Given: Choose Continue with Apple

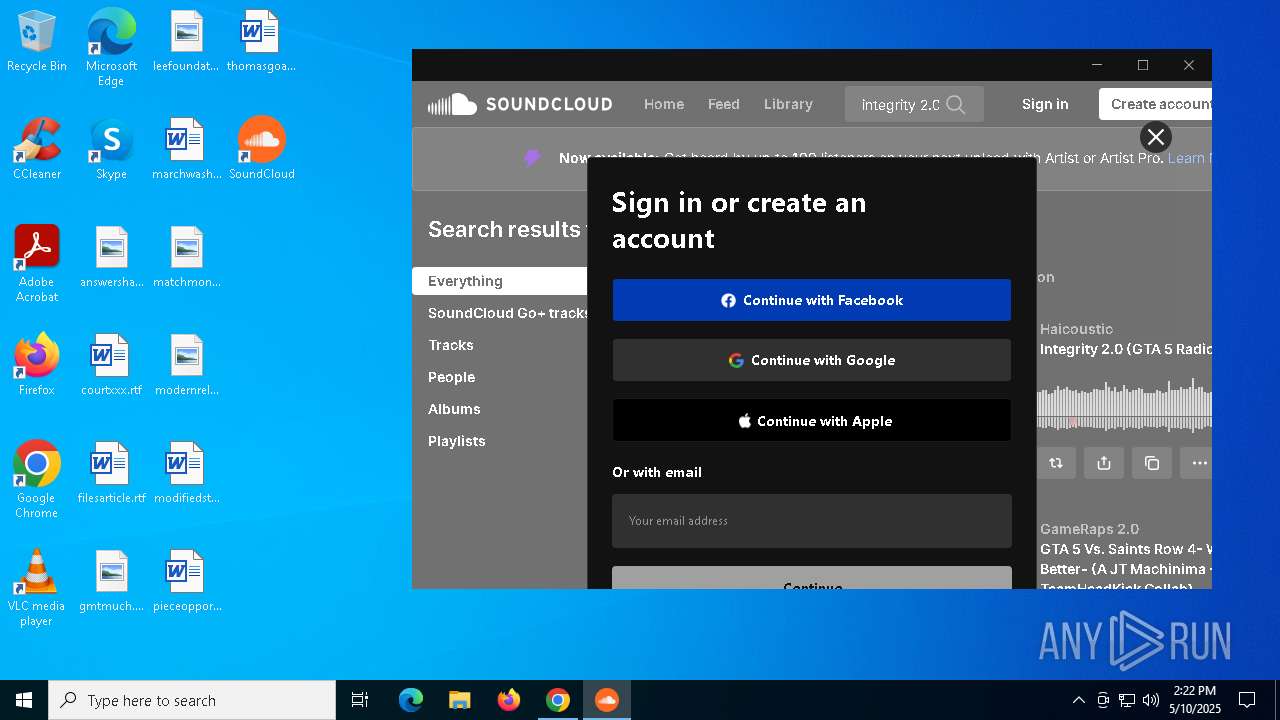Looking at the screenshot, I should pos(812,421).
